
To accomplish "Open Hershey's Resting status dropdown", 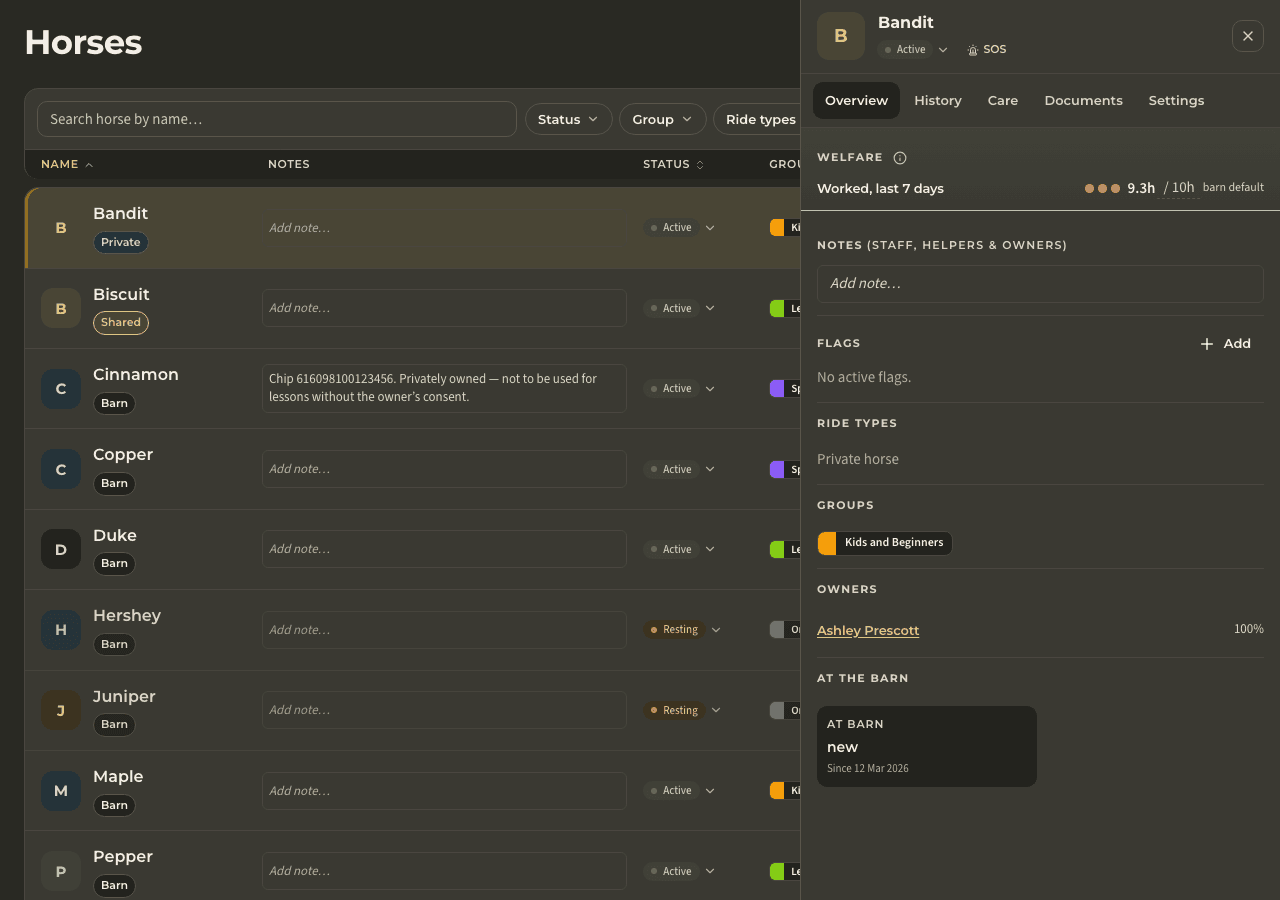I will 682,630.
